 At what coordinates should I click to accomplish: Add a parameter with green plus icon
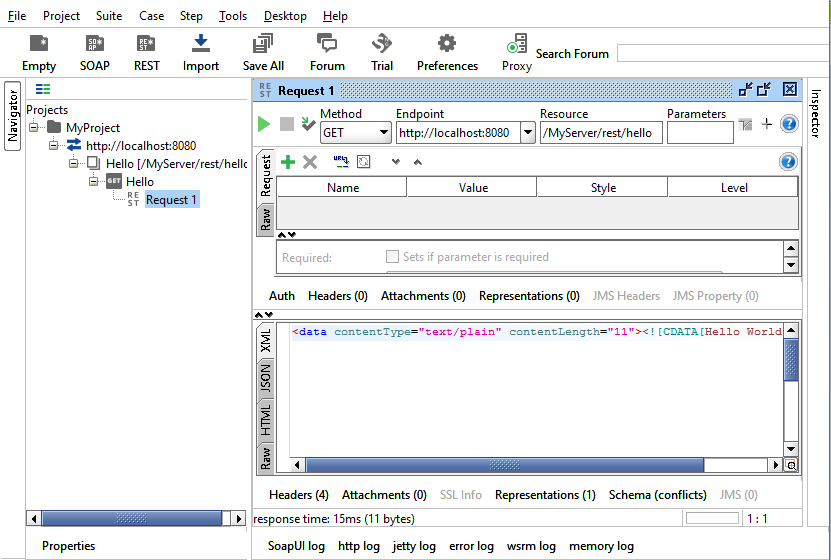[288, 162]
